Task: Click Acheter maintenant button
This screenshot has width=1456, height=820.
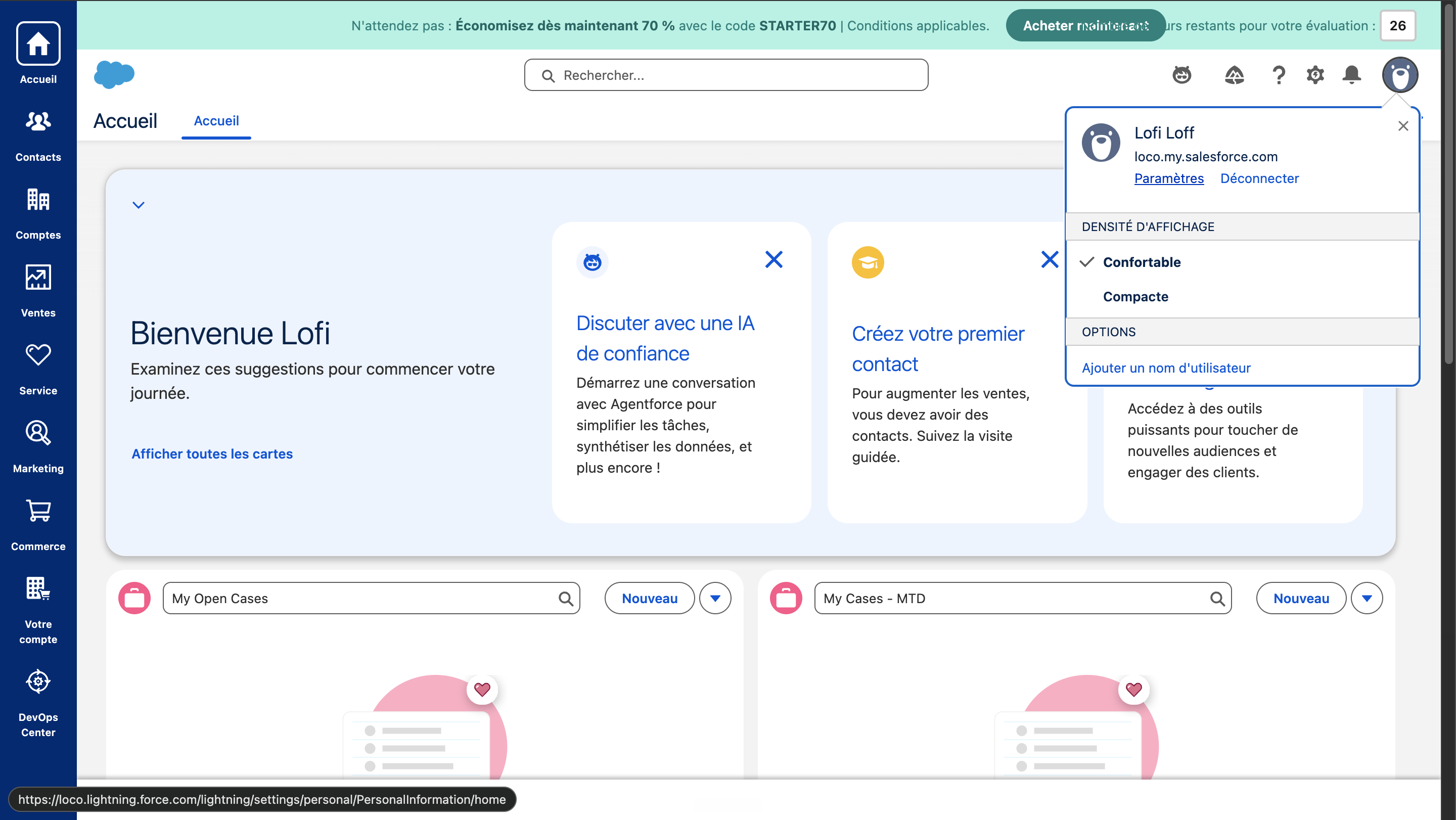Action: point(1085,25)
